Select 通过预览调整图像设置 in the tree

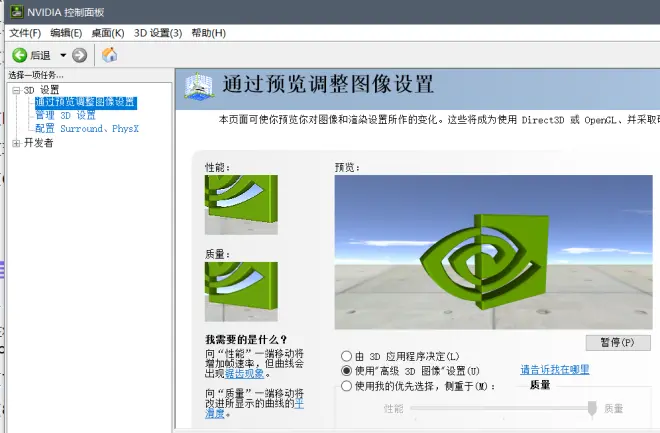pos(85,102)
